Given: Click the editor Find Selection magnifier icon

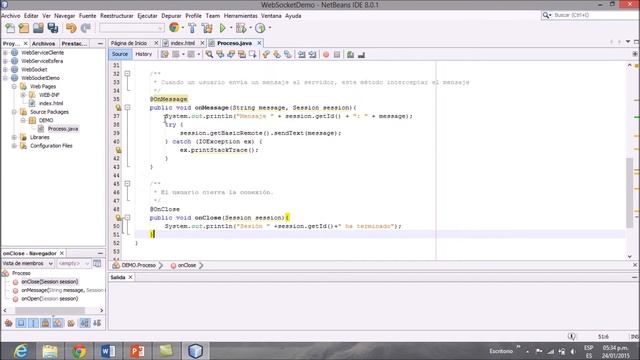Looking at the screenshot, I should (x=209, y=54).
